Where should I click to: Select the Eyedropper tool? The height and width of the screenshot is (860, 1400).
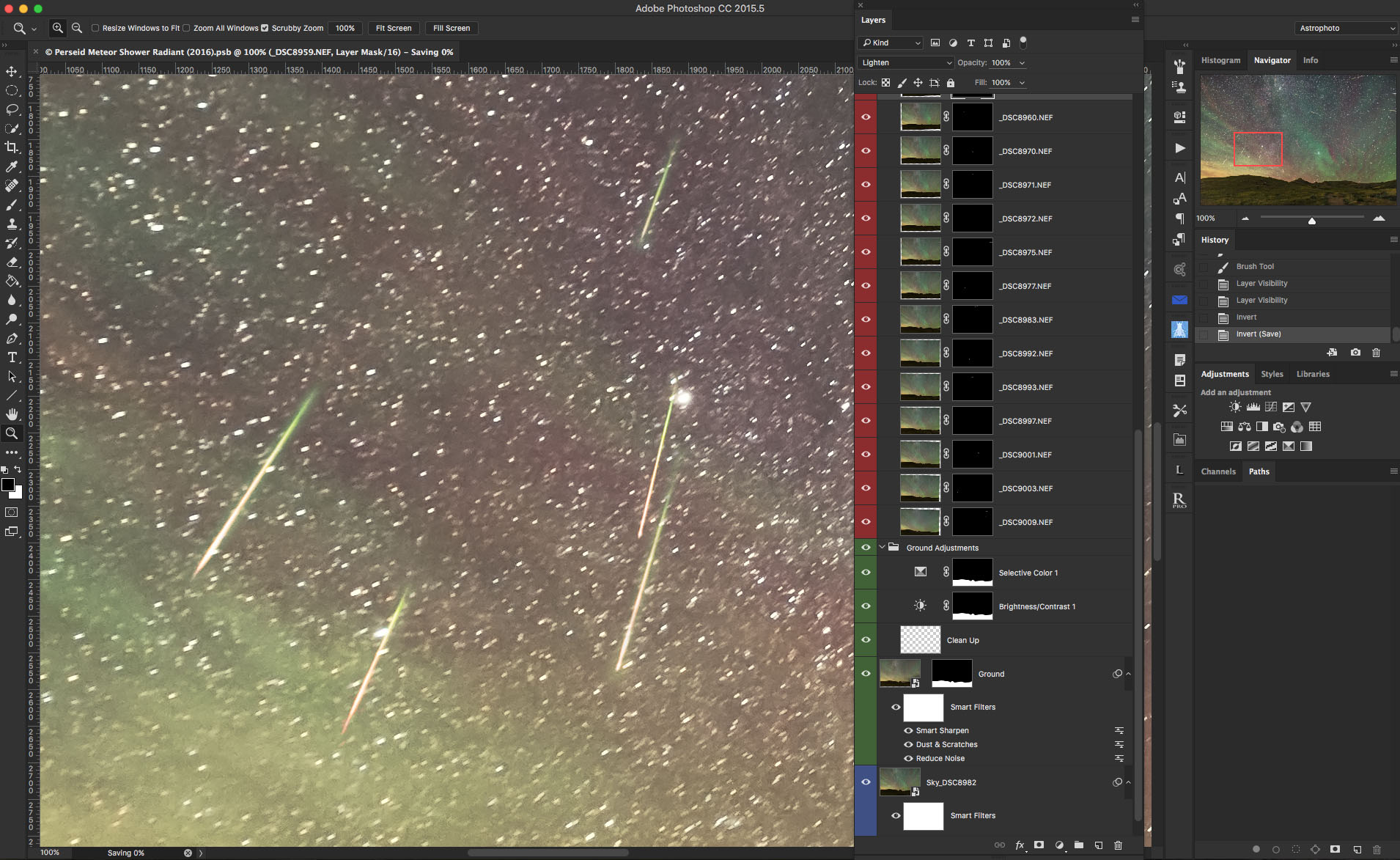click(x=12, y=167)
